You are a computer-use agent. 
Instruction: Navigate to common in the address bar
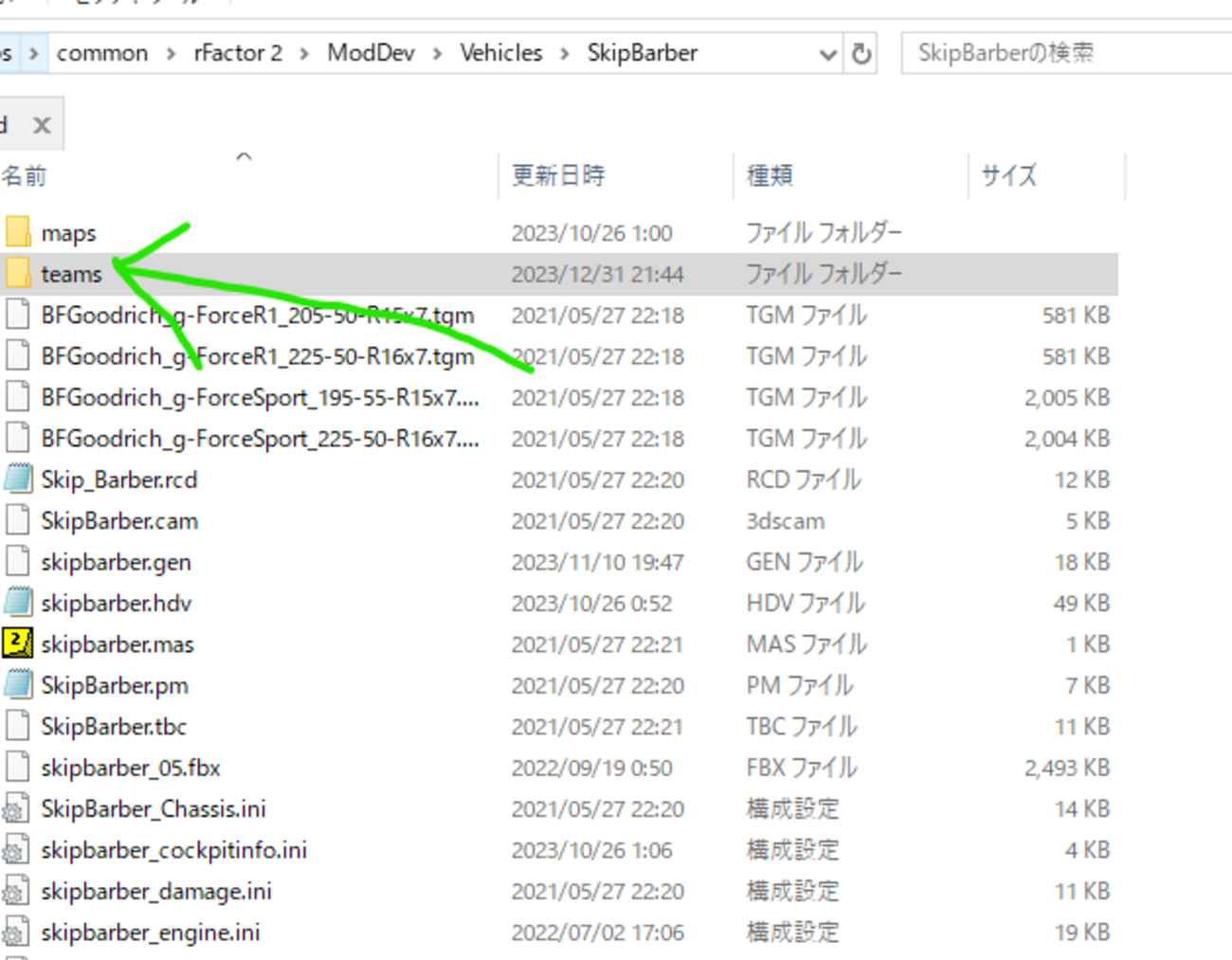click(102, 53)
